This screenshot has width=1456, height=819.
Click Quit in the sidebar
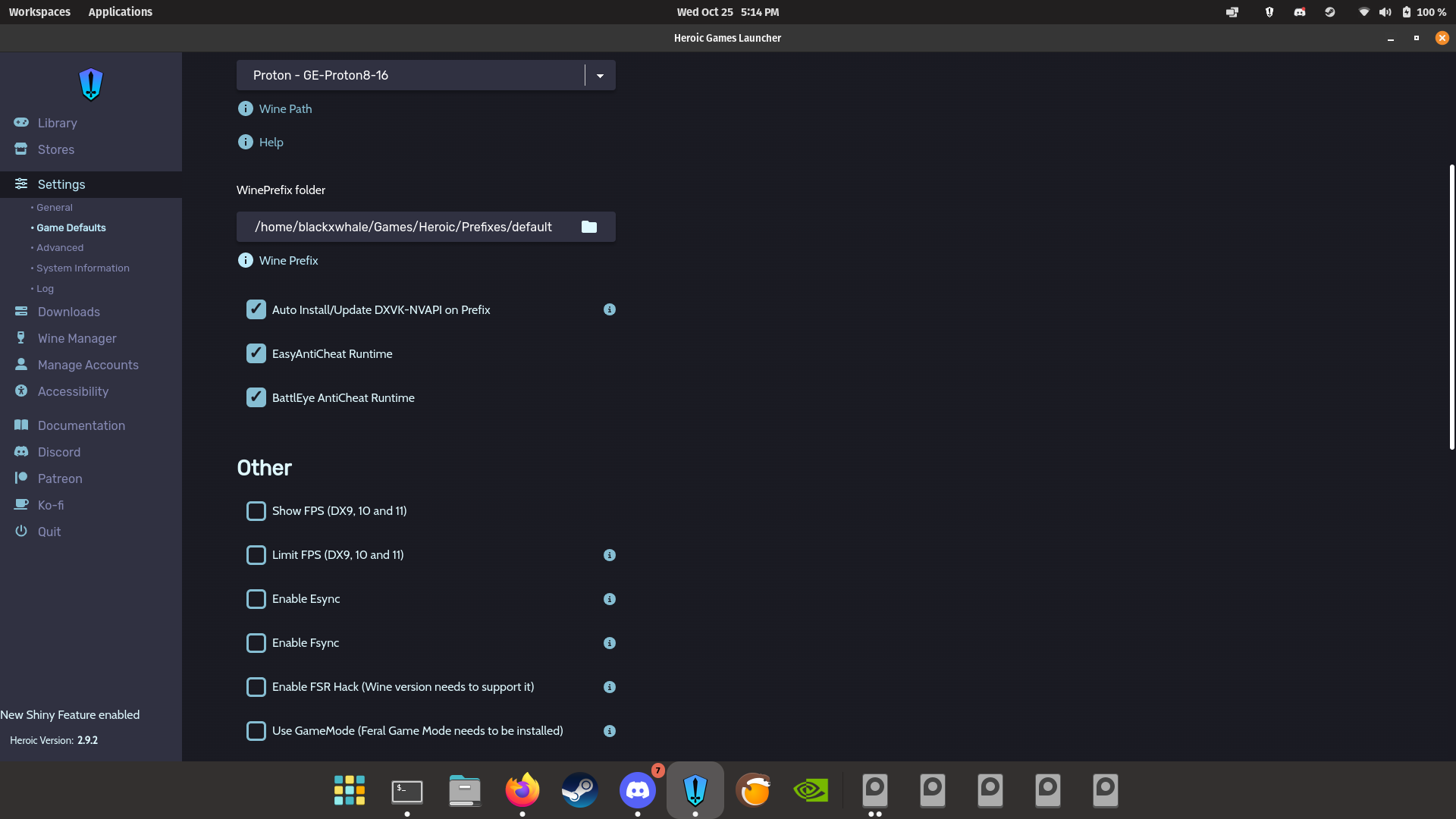(x=49, y=532)
